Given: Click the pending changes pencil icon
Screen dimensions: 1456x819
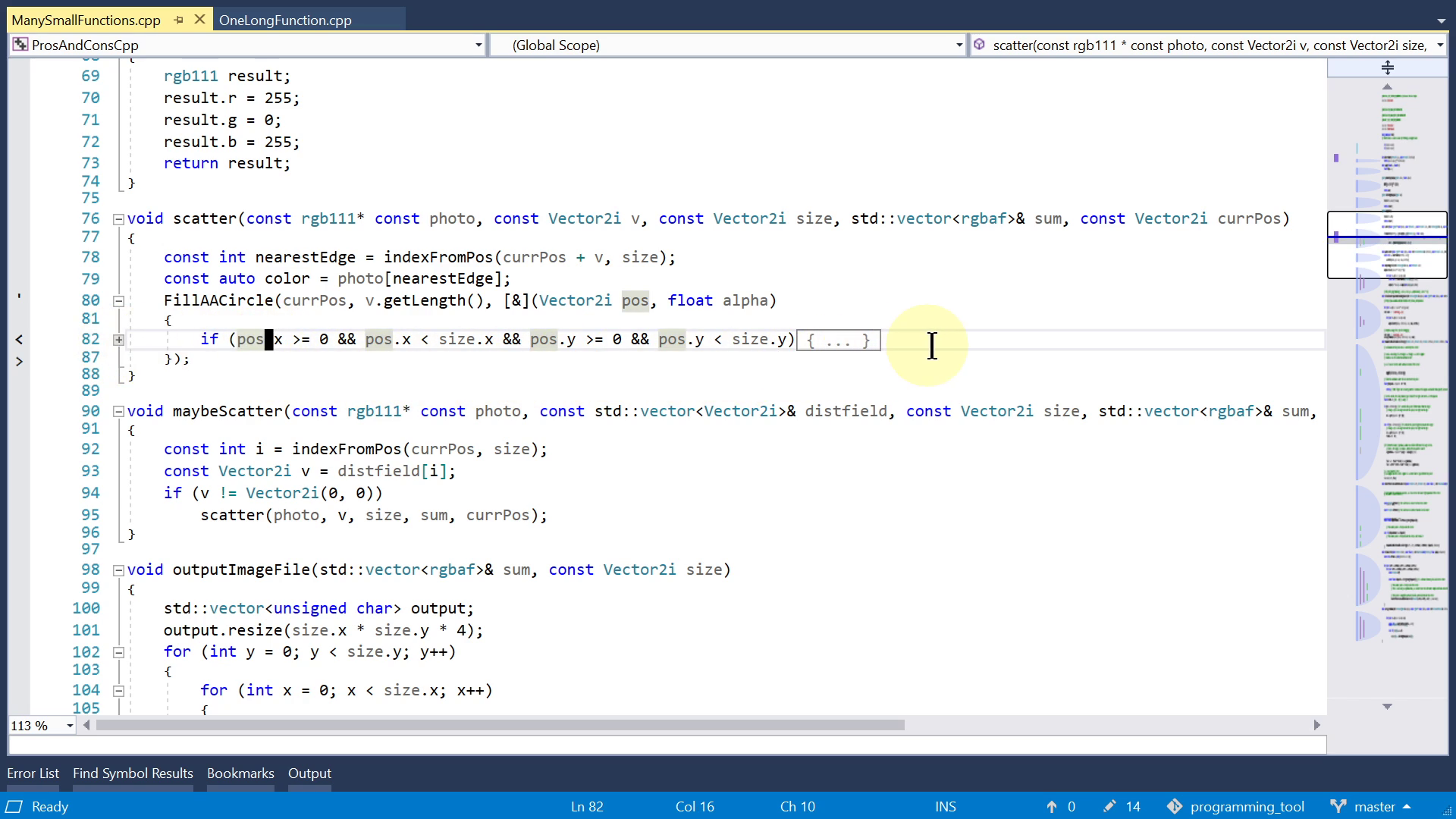Looking at the screenshot, I should pyautogui.click(x=1110, y=806).
